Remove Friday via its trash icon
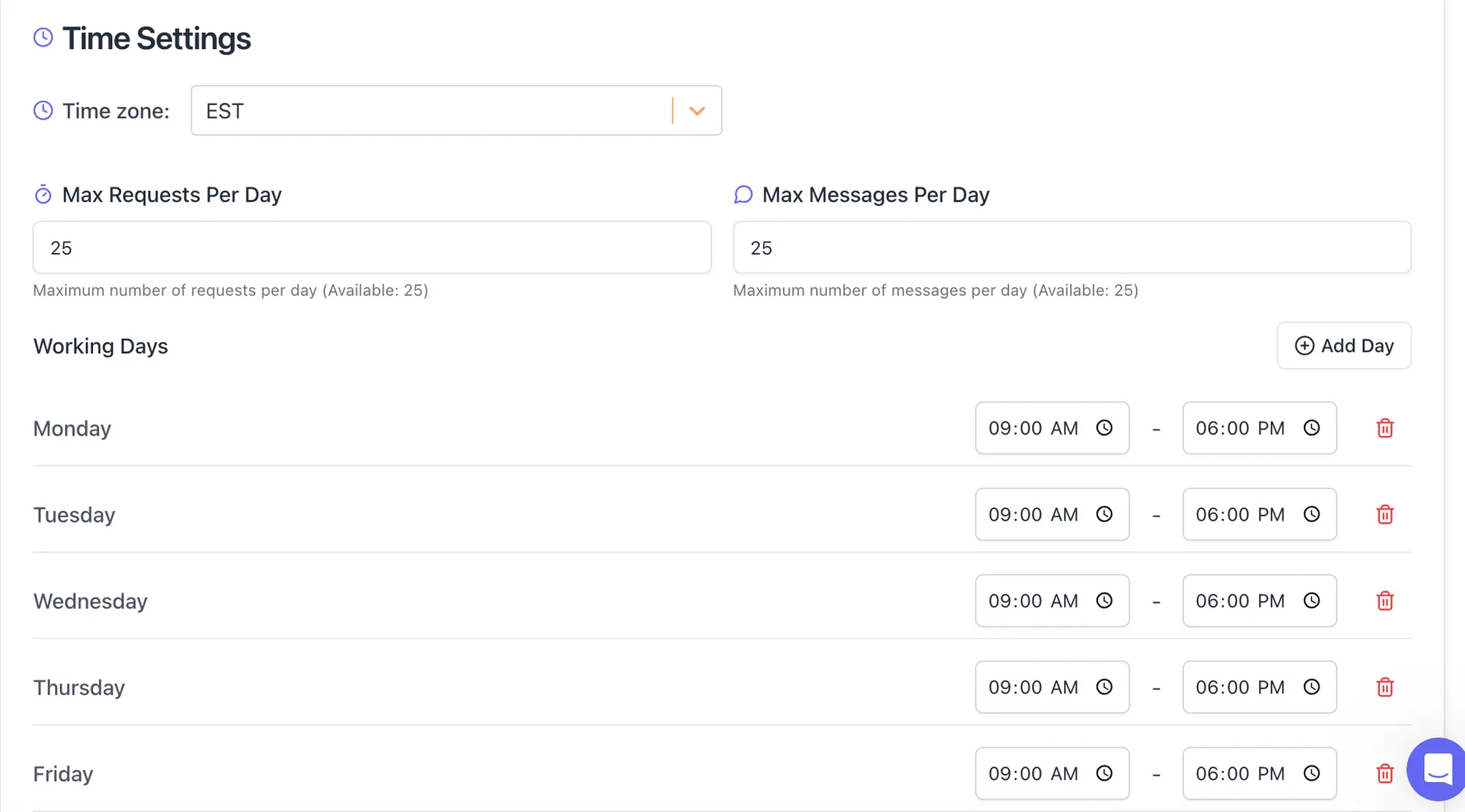 coord(1384,774)
